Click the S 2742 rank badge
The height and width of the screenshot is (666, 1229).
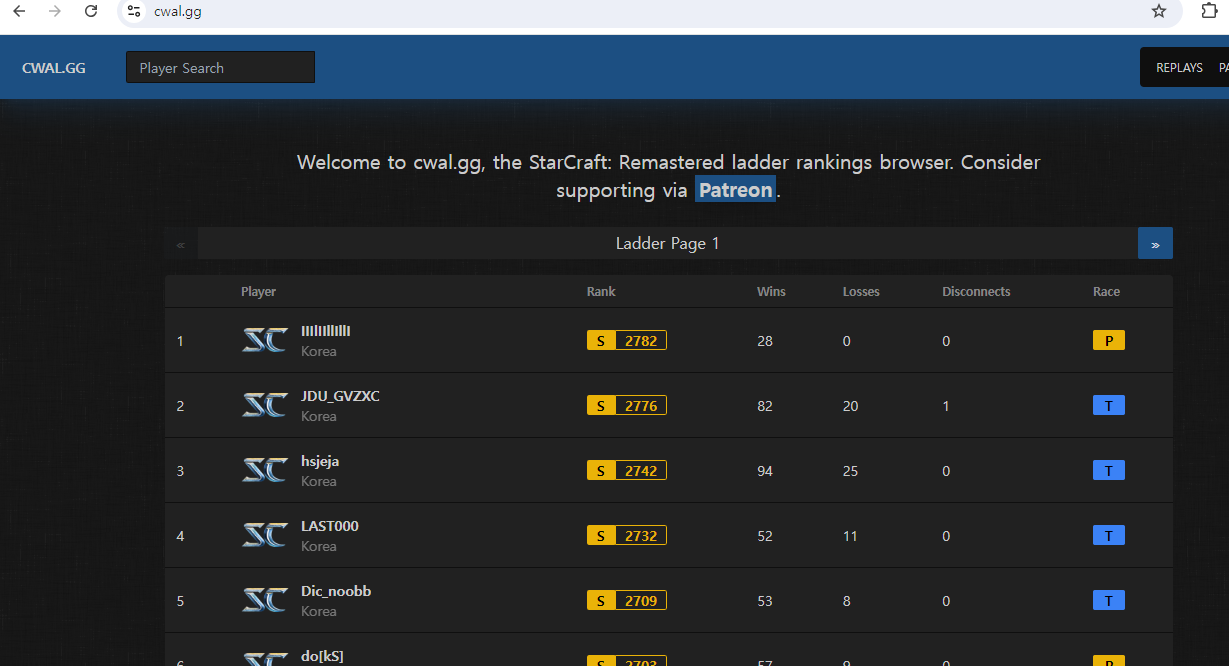(627, 471)
